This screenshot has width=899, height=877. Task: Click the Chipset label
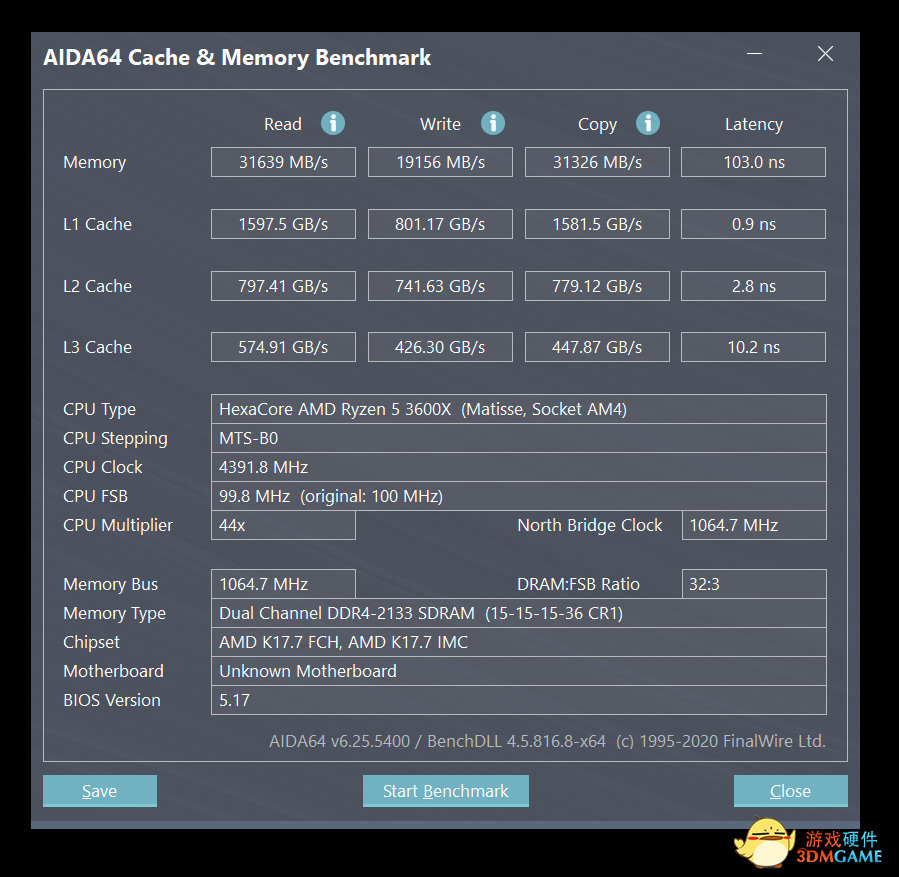click(x=92, y=643)
